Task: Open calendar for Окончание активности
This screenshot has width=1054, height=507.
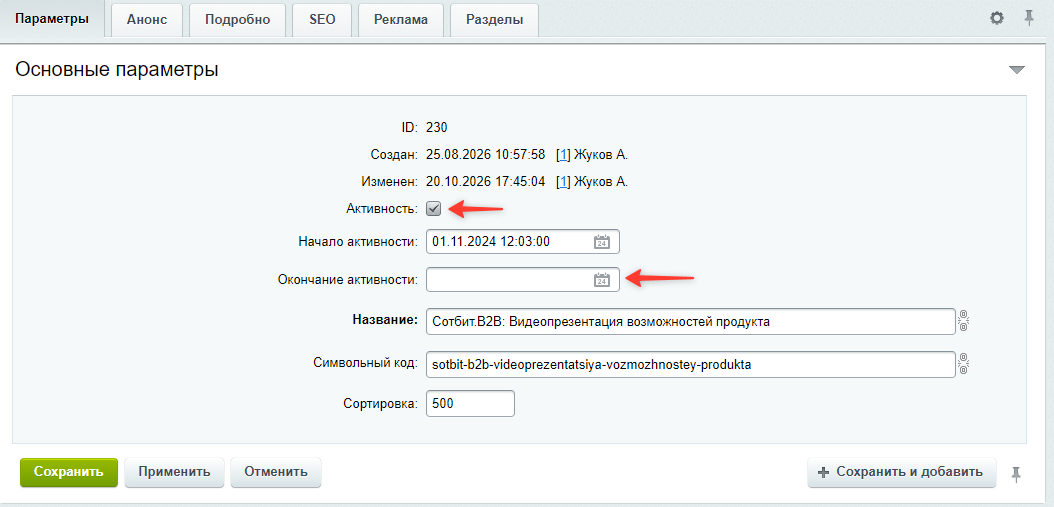Action: coord(602,280)
